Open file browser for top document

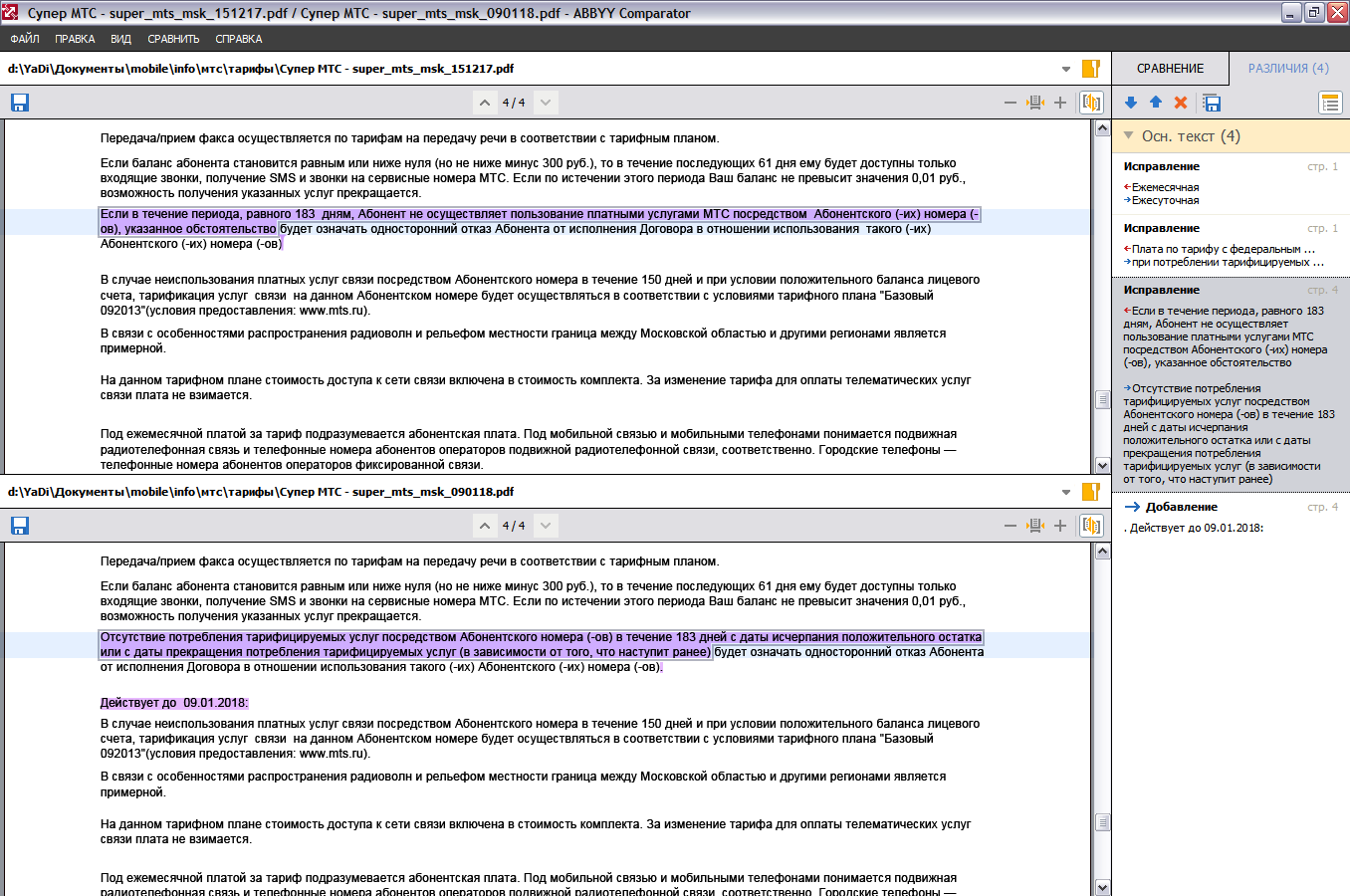tap(1091, 69)
